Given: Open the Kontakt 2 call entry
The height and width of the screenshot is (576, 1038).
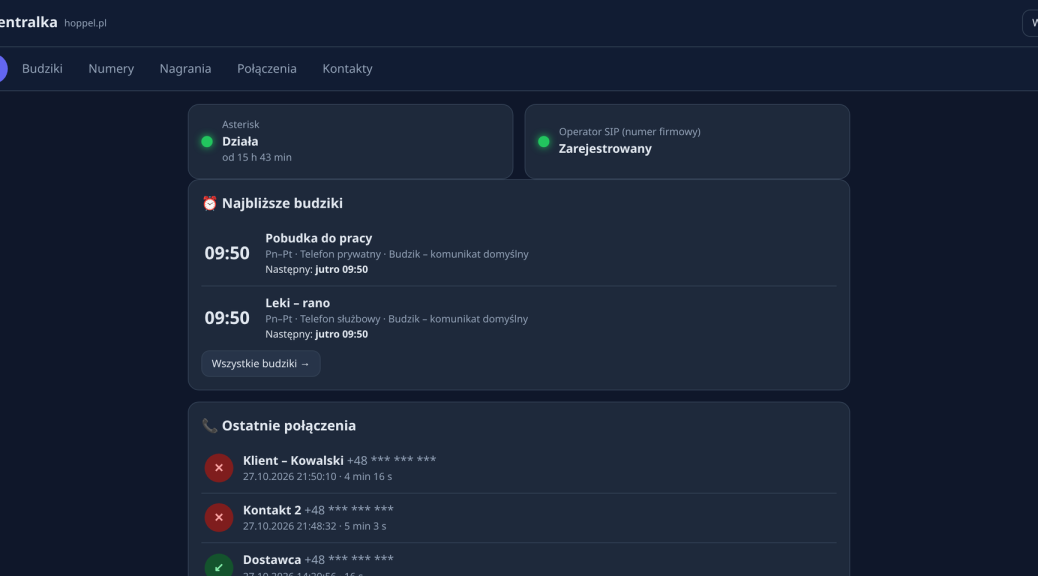Looking at the screenshot, I should coord(519,518).
